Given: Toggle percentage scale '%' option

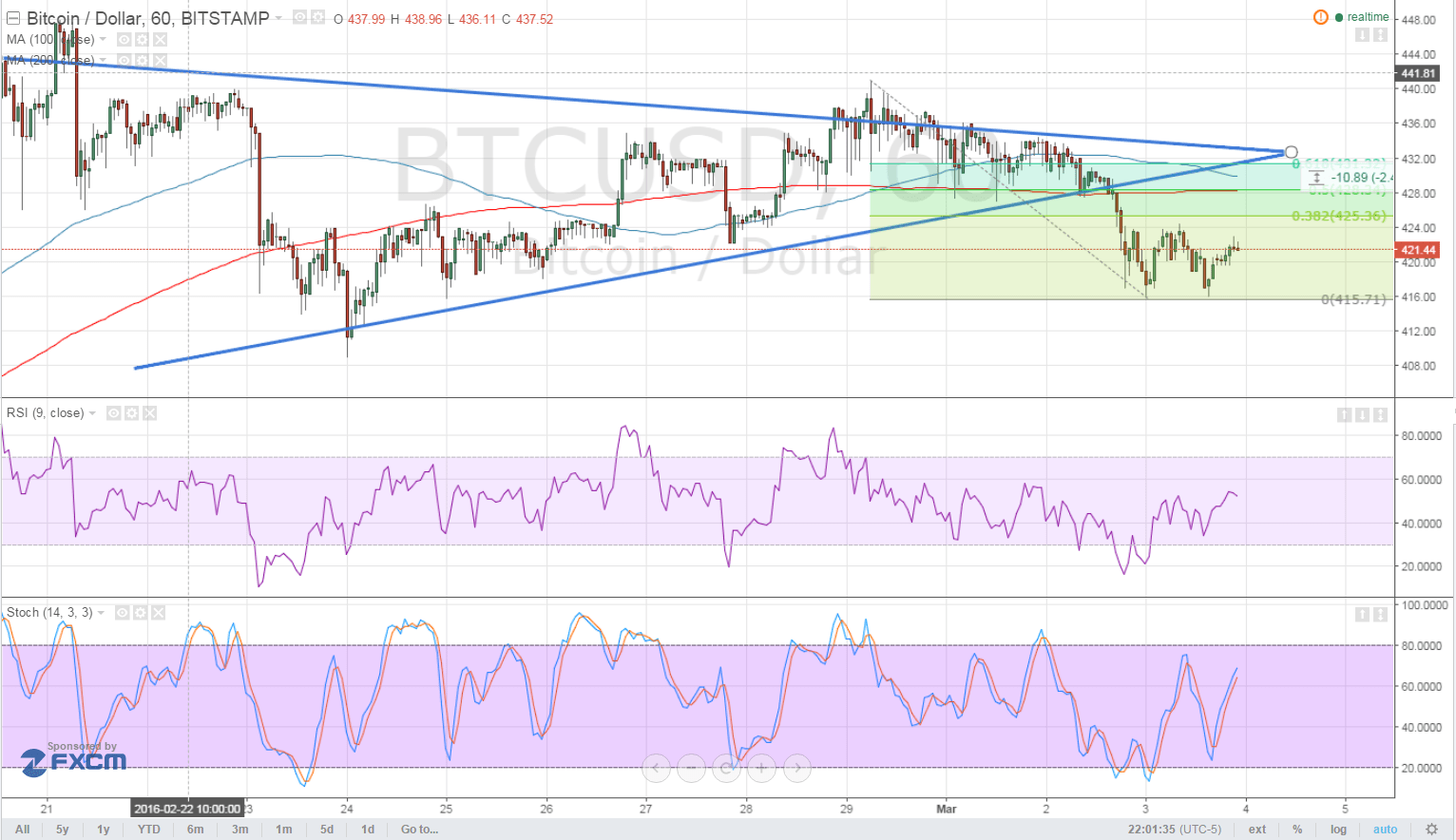Looking at the screenshot, I should pos(1297,830).
